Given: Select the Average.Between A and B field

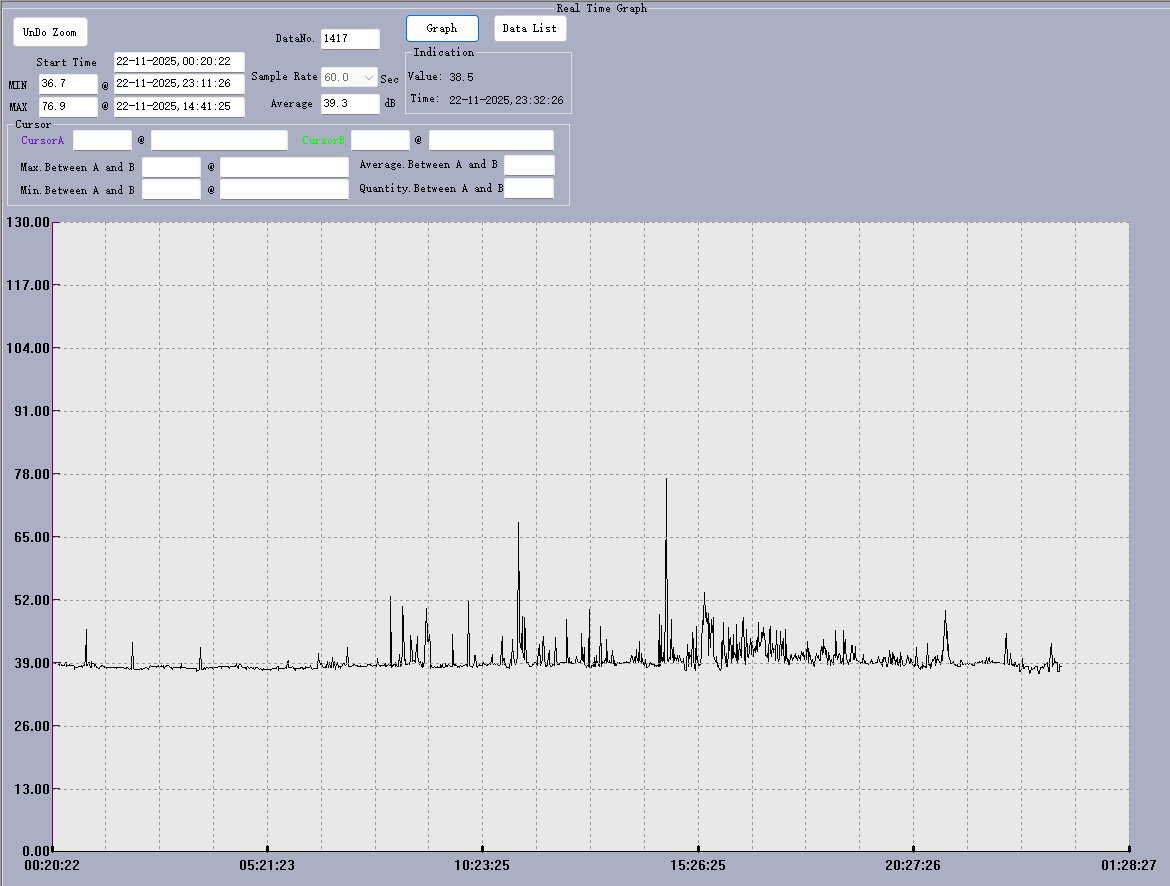Looking at the screenshot, I should [x=529, y=165].
